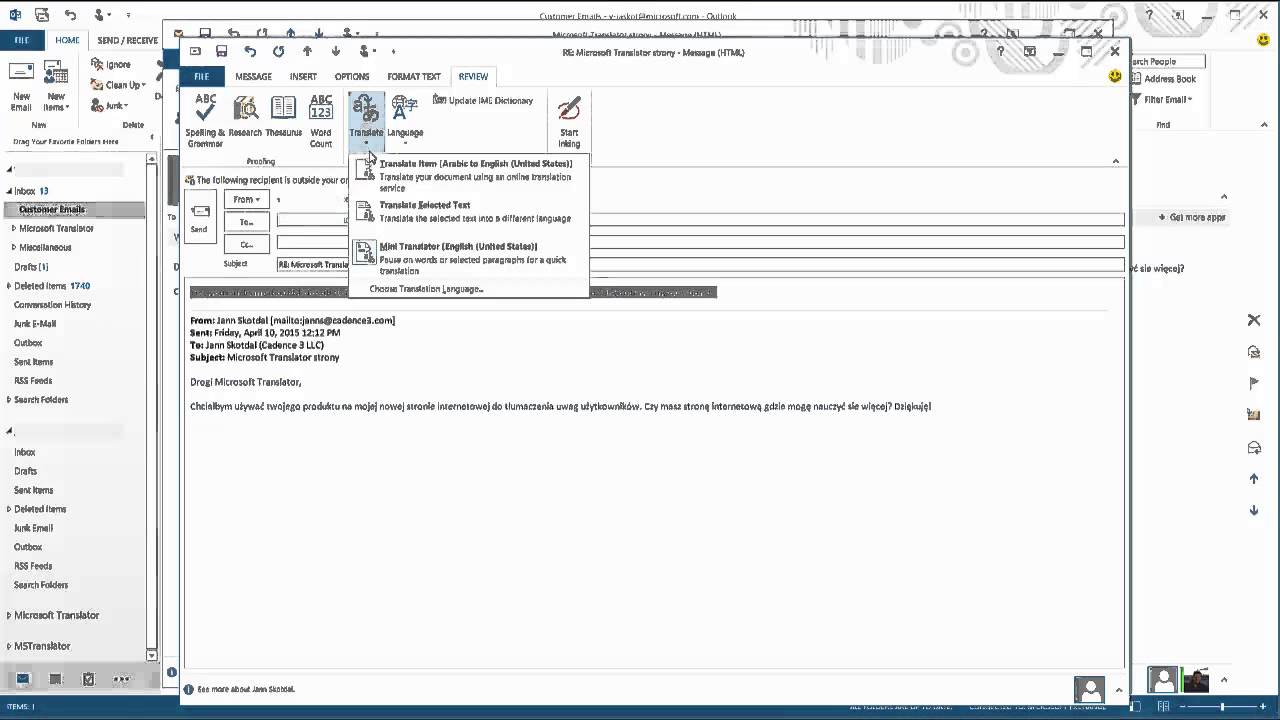Open Outlook main FILE tab
The image size is (1280, 720).
click(22, 40)
